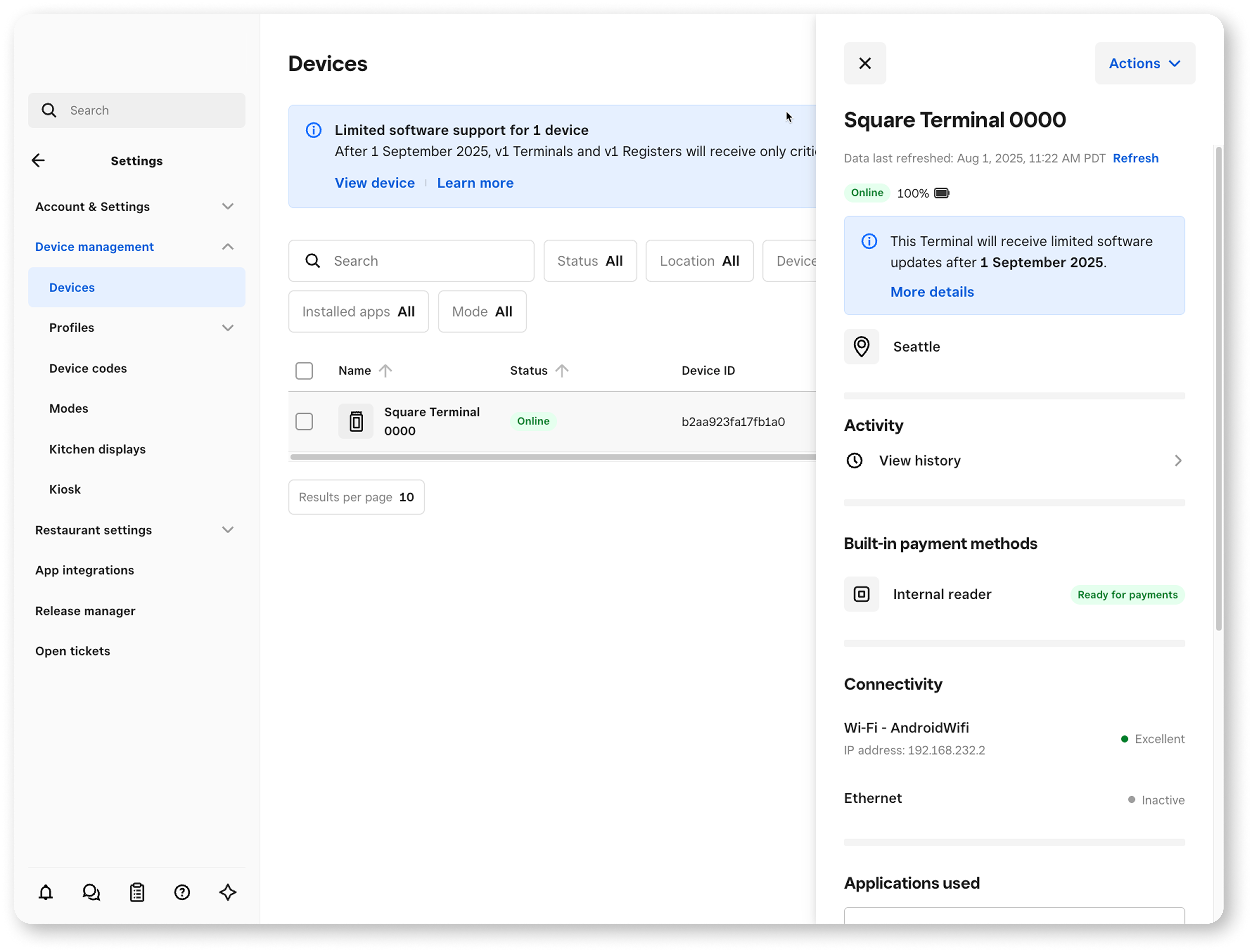This screenshot has height=952, width=1252.
Task: Click the Refresh link
Action: click(x=1135, y=158)
